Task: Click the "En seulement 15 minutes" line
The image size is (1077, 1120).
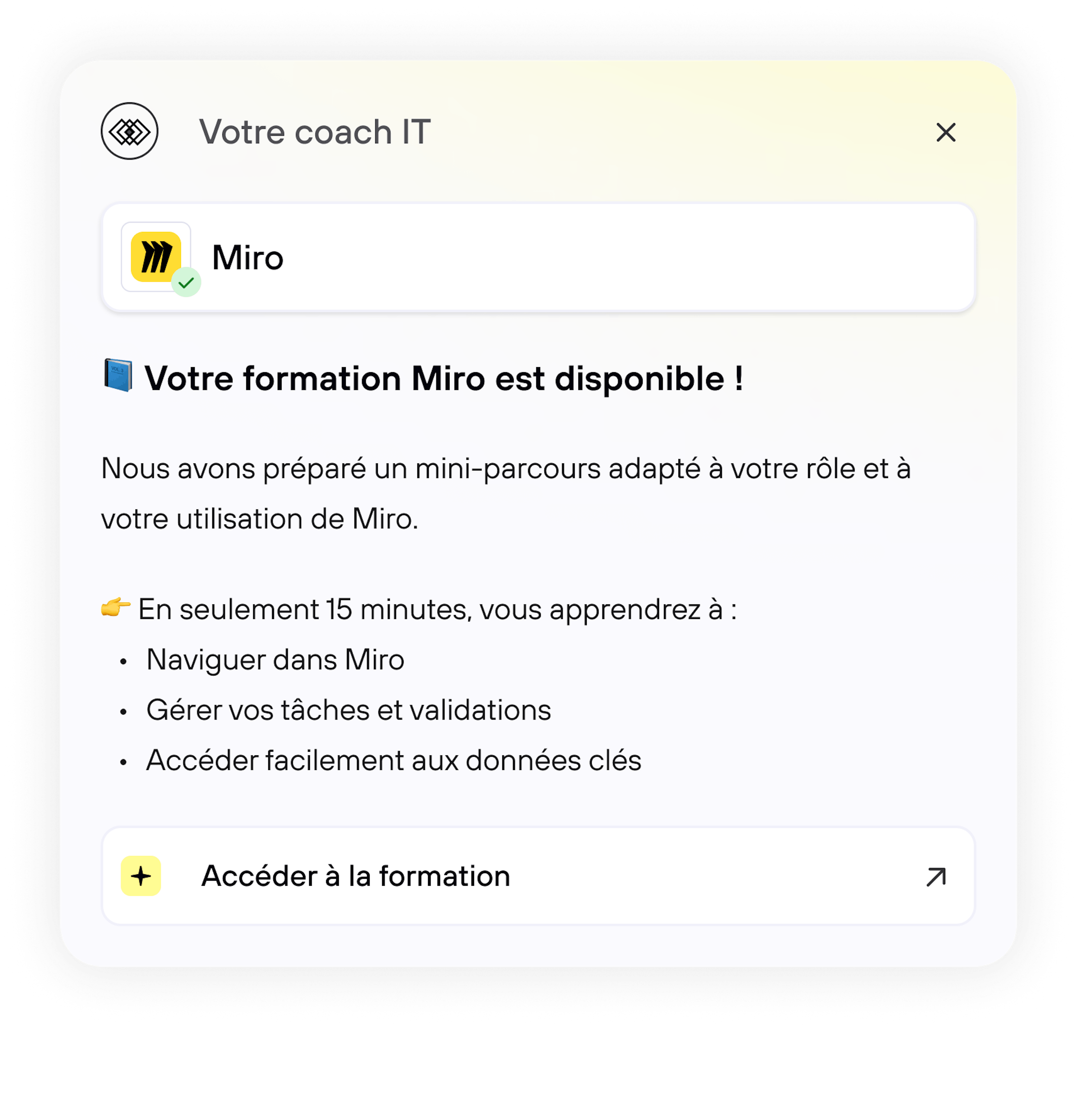Action: pyautogui.click(x=437, y=610)
